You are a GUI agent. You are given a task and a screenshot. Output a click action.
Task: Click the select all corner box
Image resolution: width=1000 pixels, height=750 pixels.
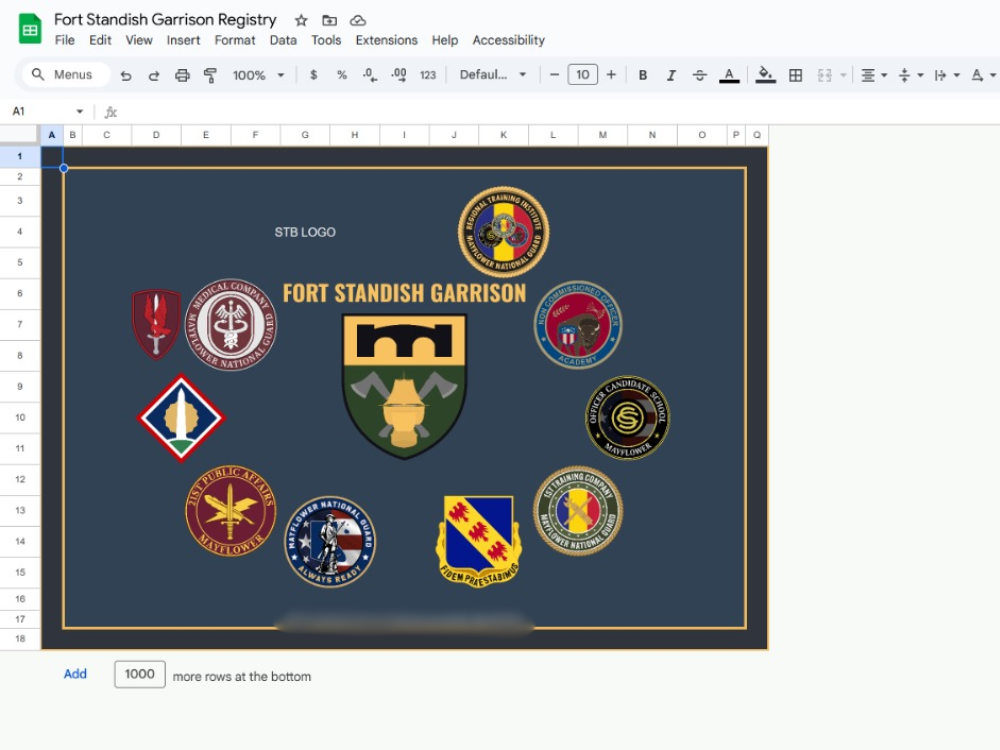point(19,135)
